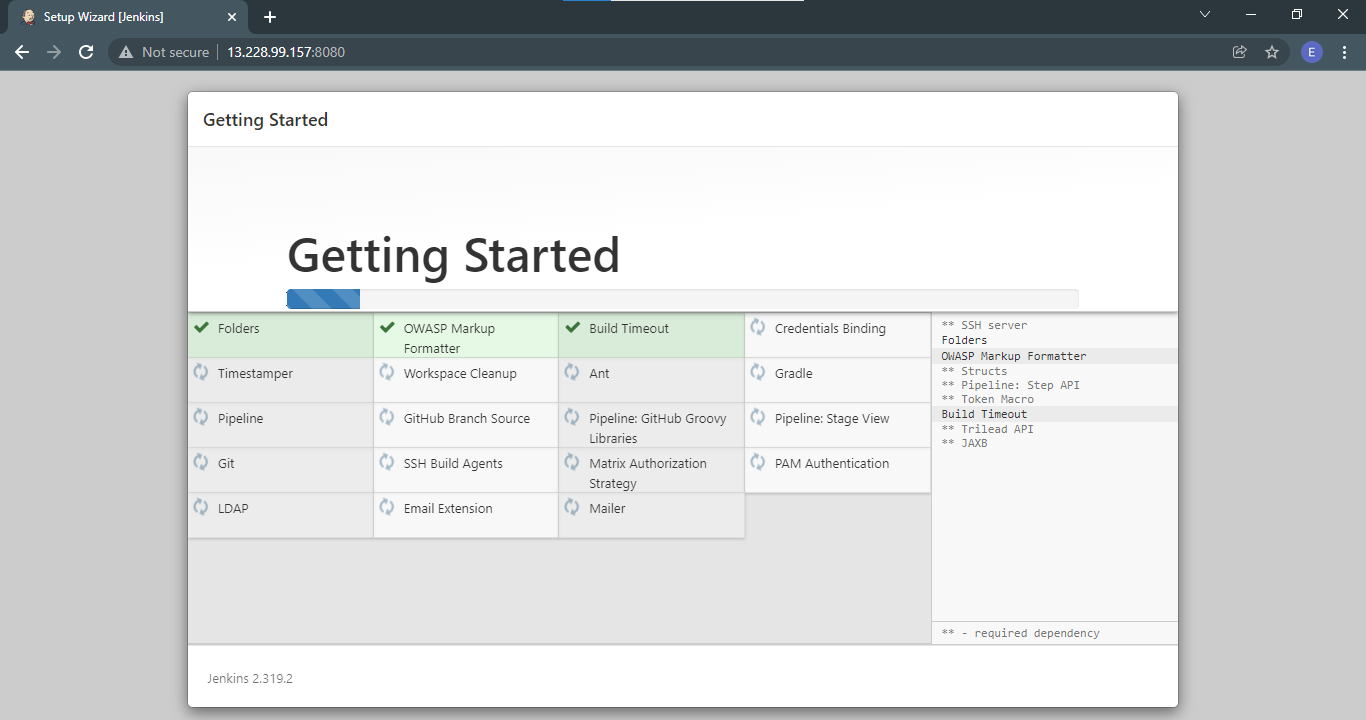Click 'Build Timeout' line in install log
The height and width of the screenshot is (720, 1366).
(x=984, y=414)
